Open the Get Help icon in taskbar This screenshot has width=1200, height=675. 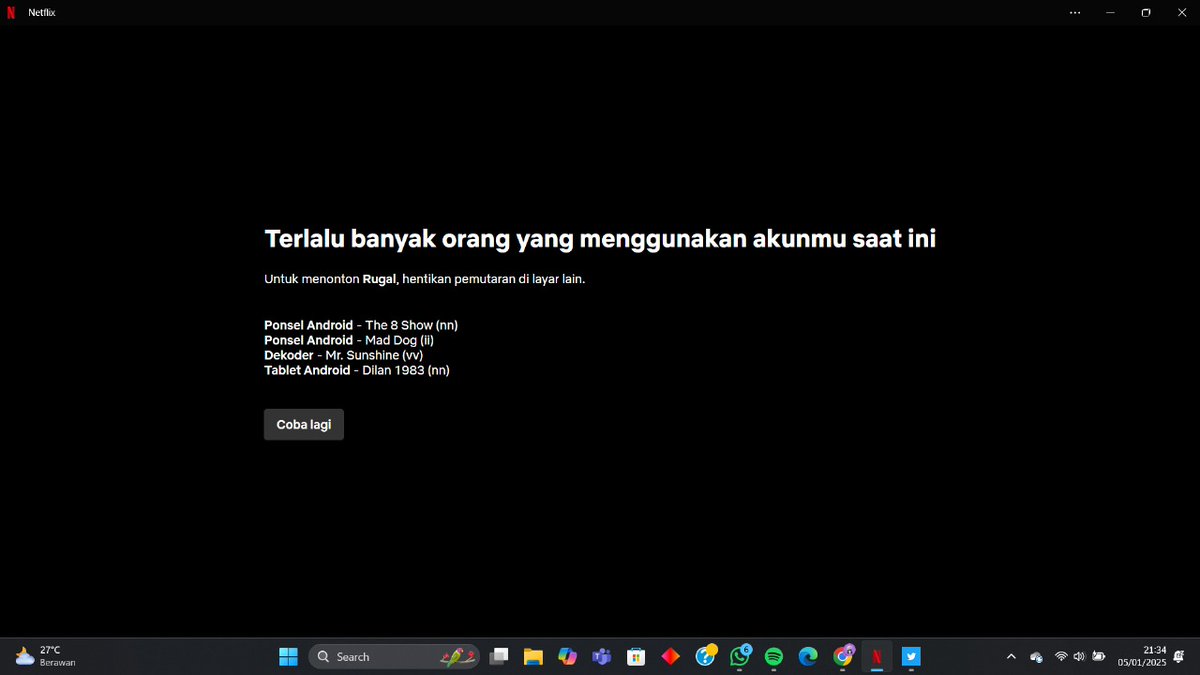706,656
